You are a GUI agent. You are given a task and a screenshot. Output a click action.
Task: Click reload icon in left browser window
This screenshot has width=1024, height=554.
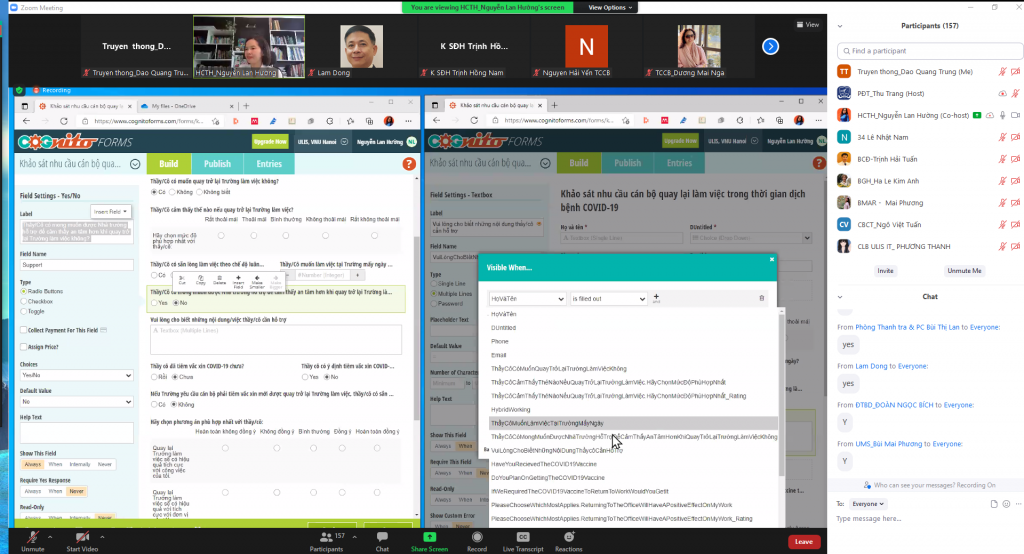[x=63, y=121]
